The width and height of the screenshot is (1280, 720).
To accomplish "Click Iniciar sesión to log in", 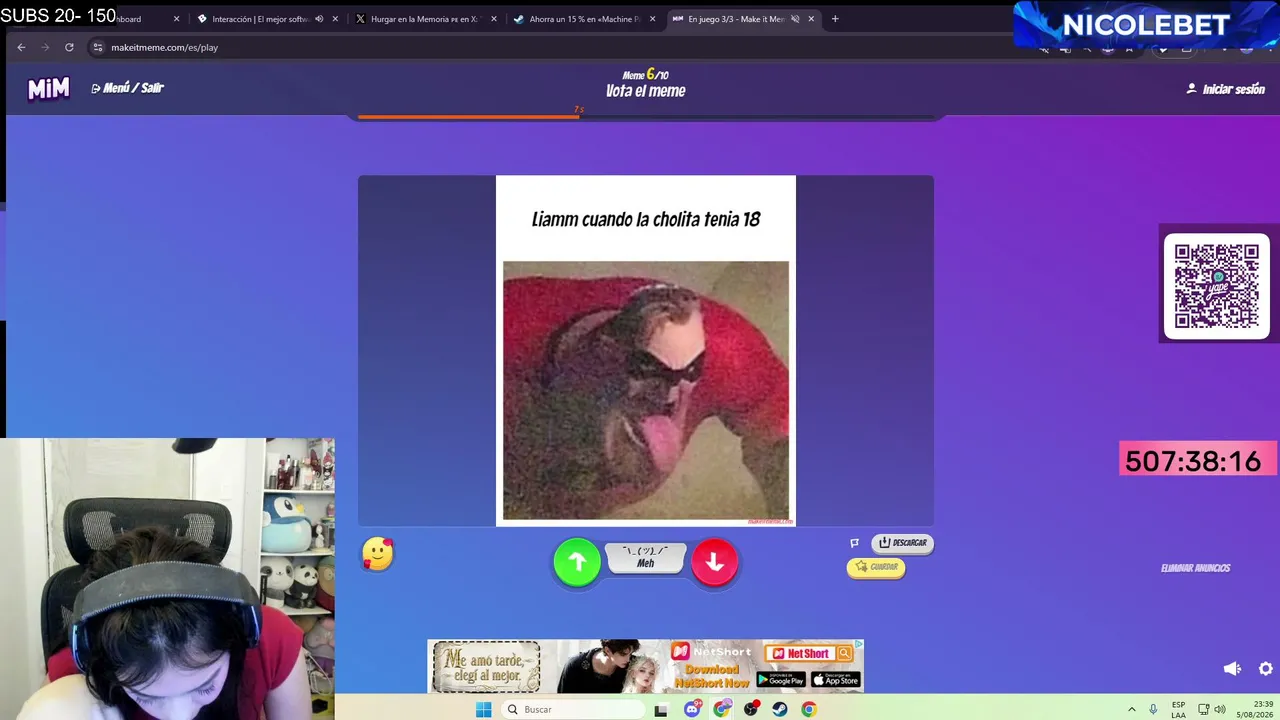I will pyautogui.click(x=1226, y=89).
